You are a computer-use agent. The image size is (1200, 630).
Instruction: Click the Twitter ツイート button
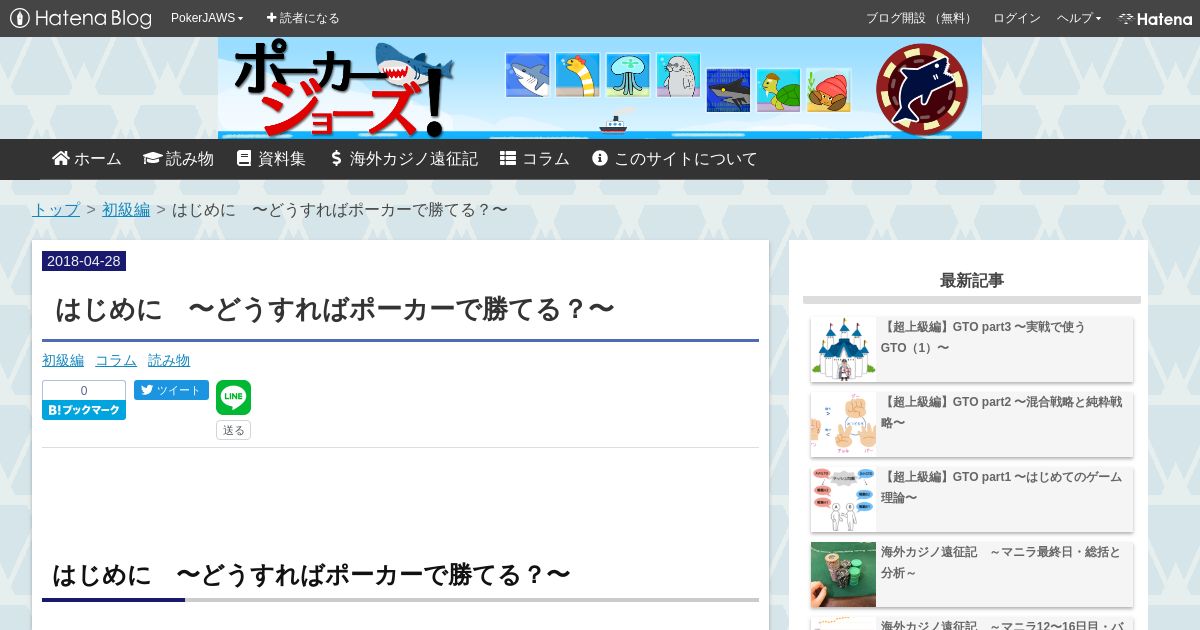171,390
